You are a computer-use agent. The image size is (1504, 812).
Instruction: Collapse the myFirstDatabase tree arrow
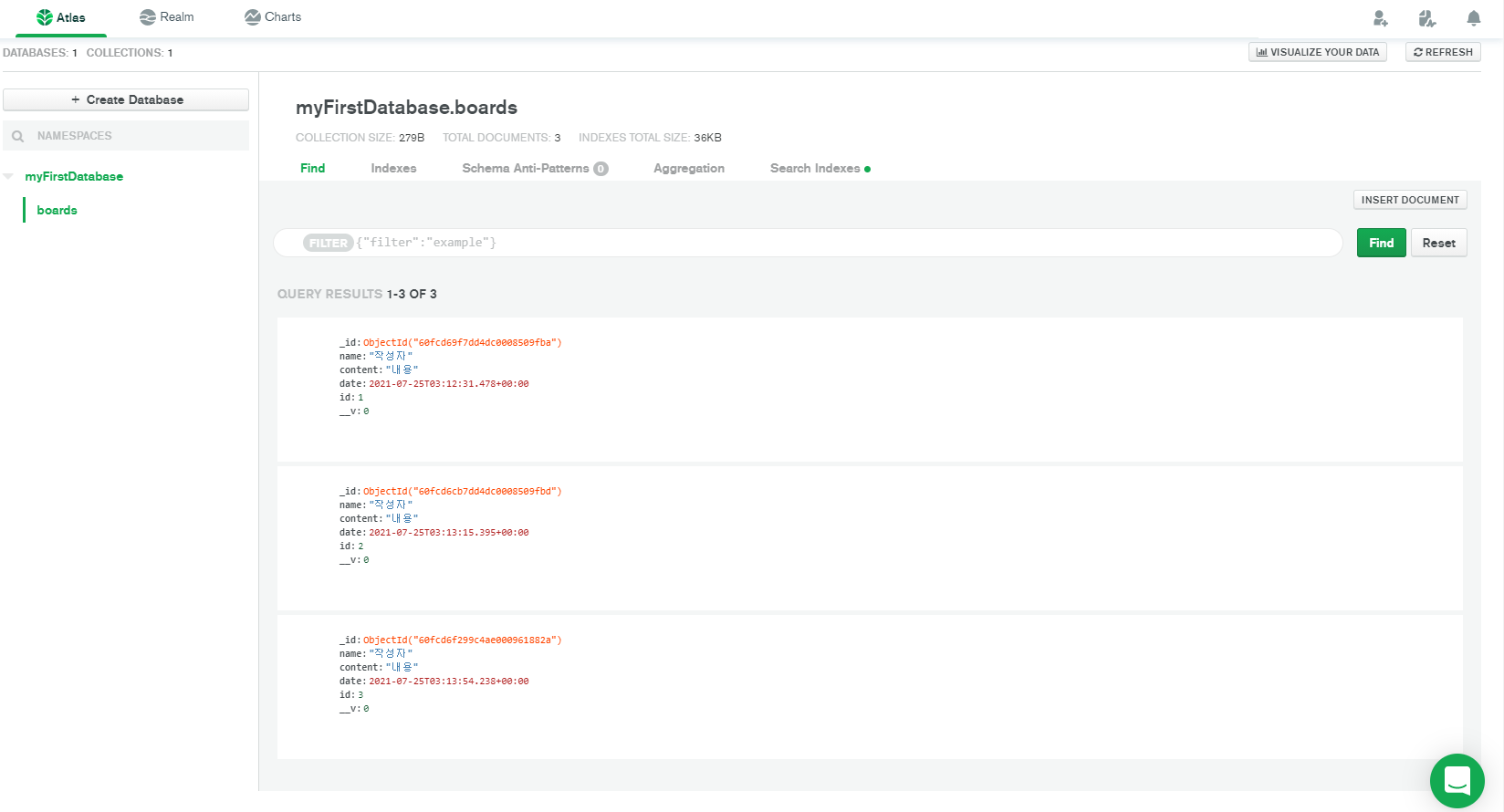point(9,176)
